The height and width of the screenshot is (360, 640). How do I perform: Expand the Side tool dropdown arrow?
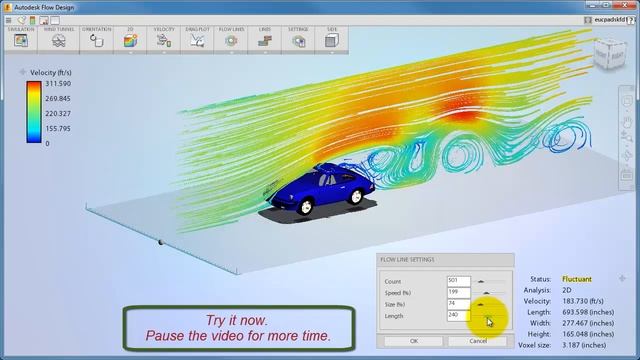click(x=332, y=53)
